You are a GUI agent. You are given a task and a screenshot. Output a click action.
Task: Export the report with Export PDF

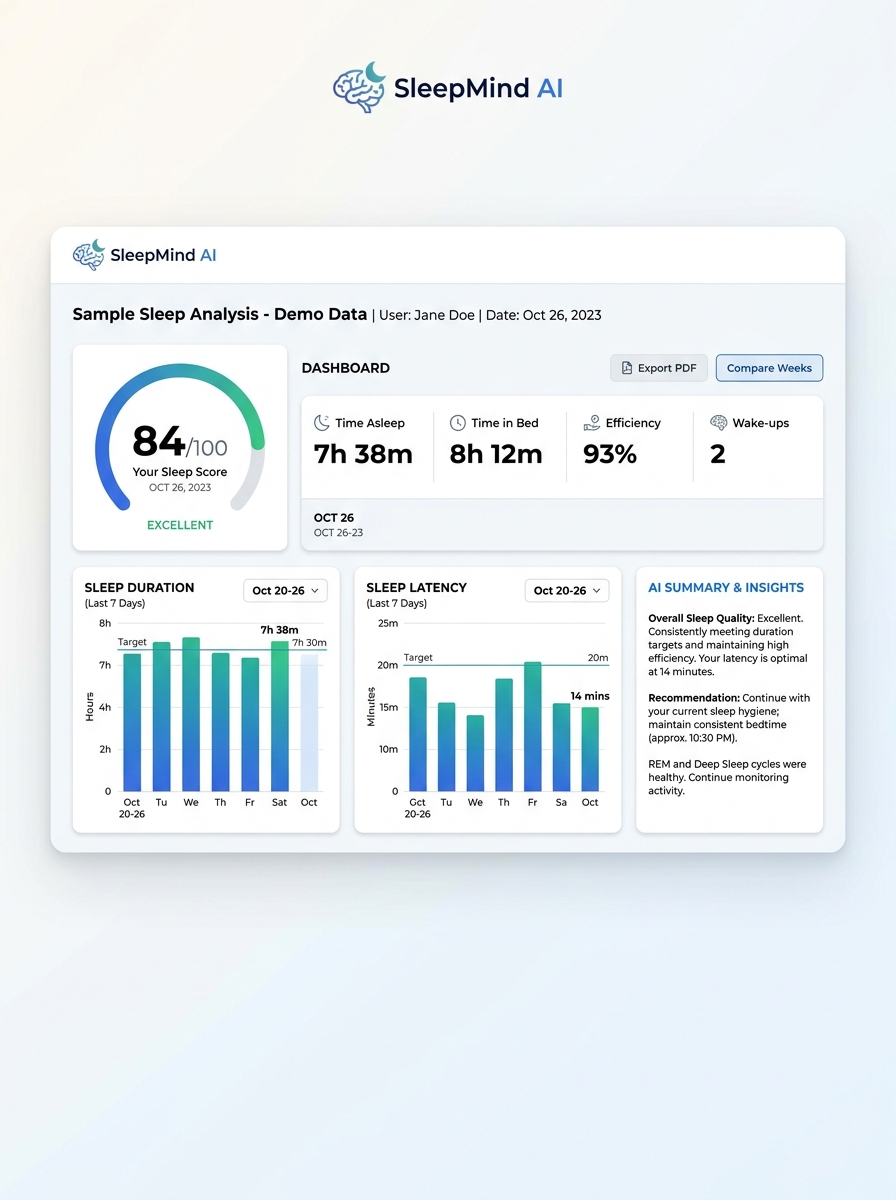point(659,368)
